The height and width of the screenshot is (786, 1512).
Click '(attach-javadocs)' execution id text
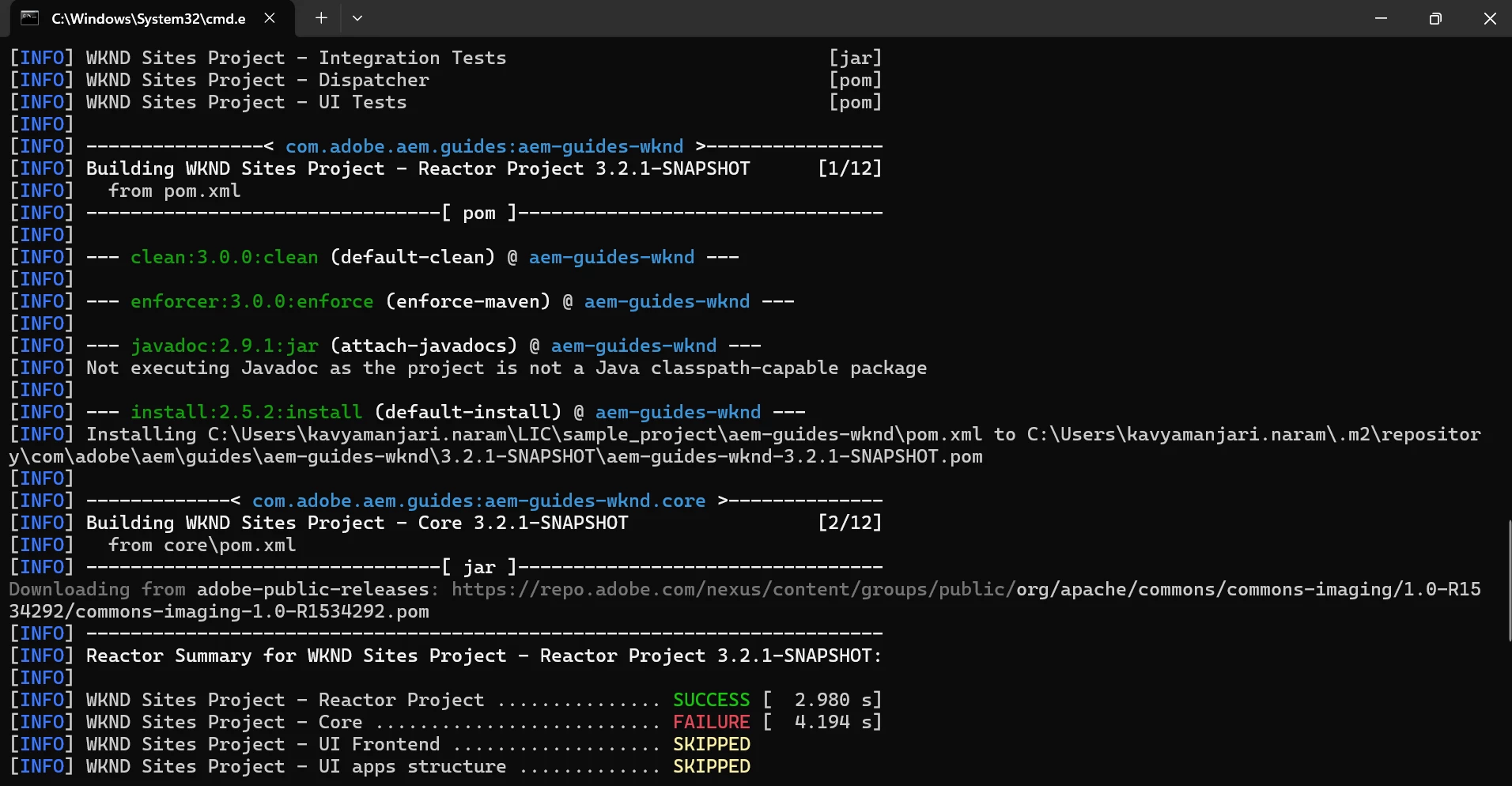(423, 346)
